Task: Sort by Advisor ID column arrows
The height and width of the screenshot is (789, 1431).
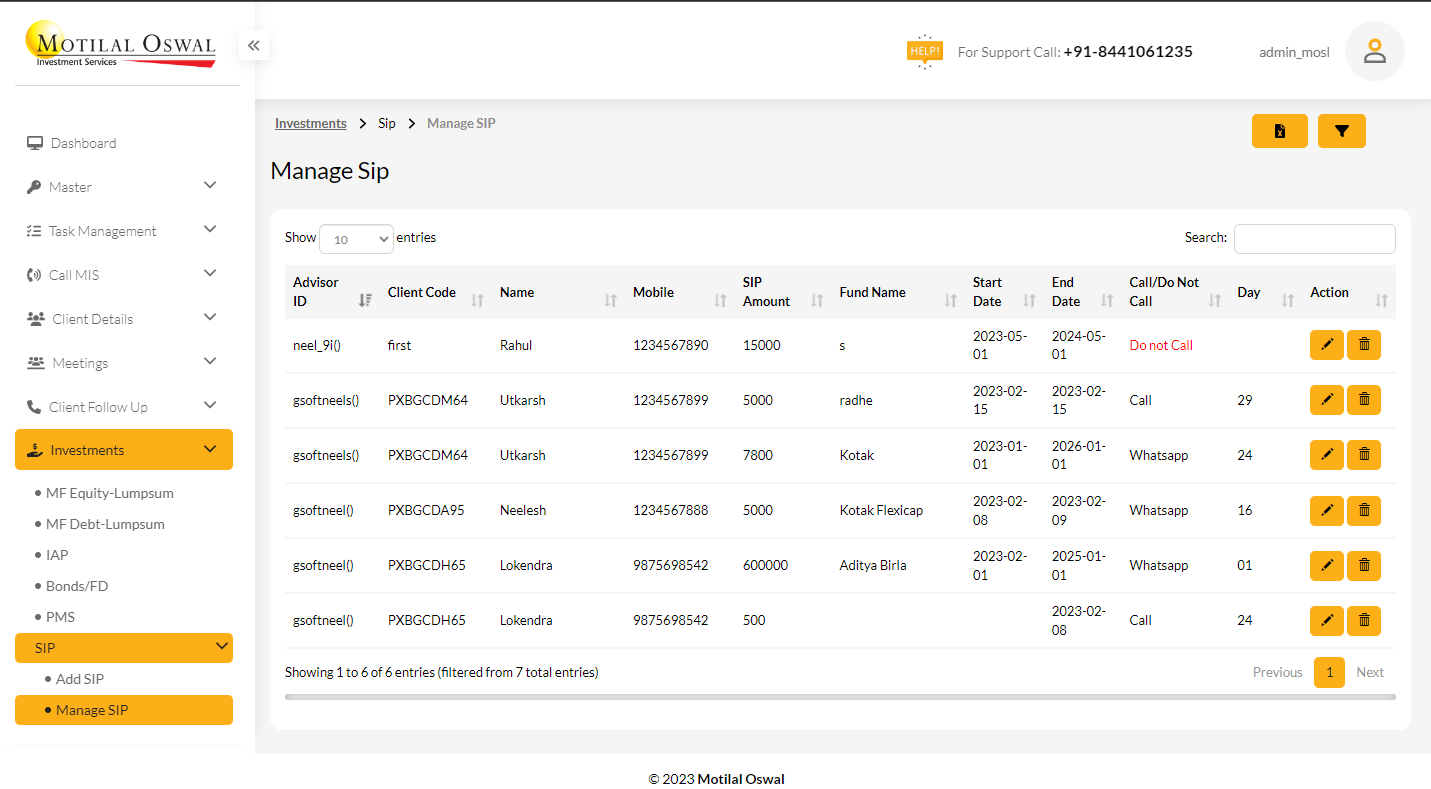Action: pyautogui.click(x=365, y=300)
